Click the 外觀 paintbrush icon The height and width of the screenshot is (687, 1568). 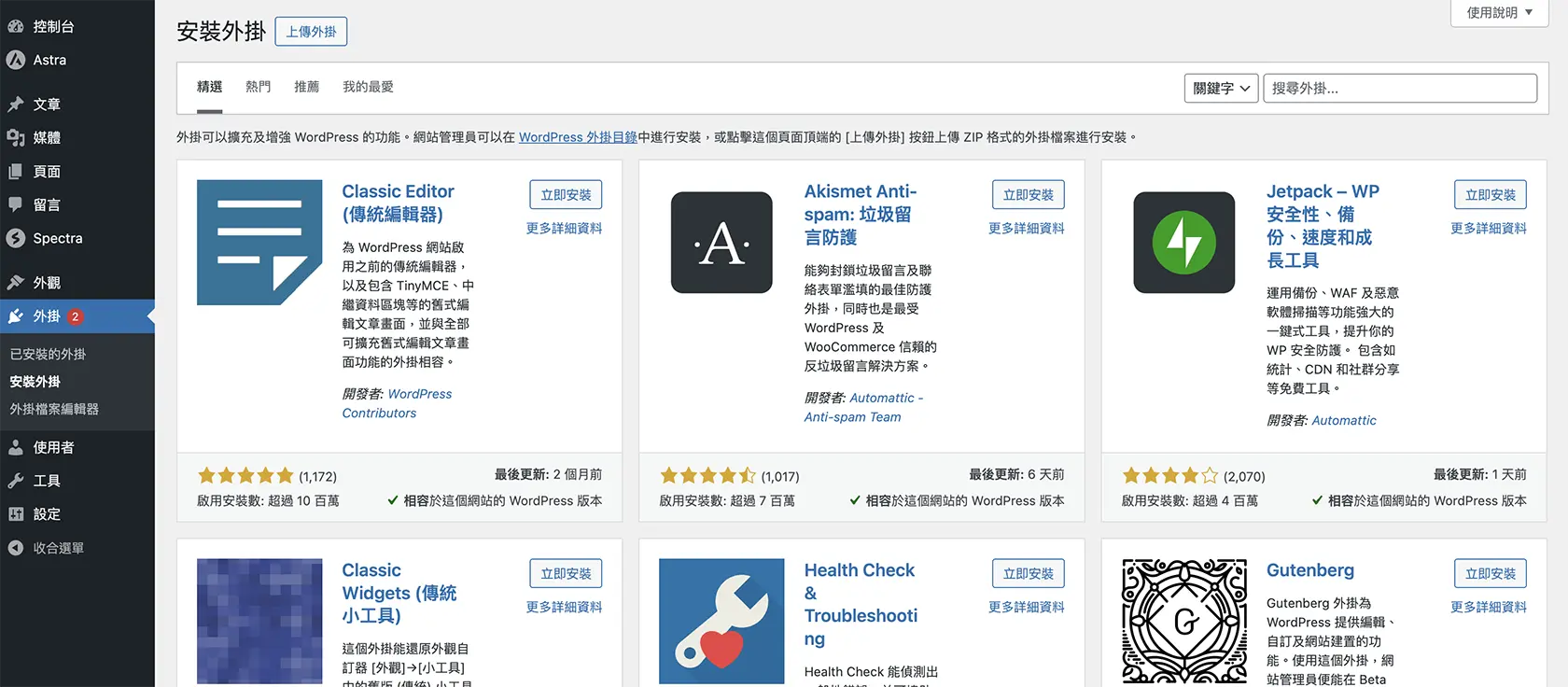16,283
